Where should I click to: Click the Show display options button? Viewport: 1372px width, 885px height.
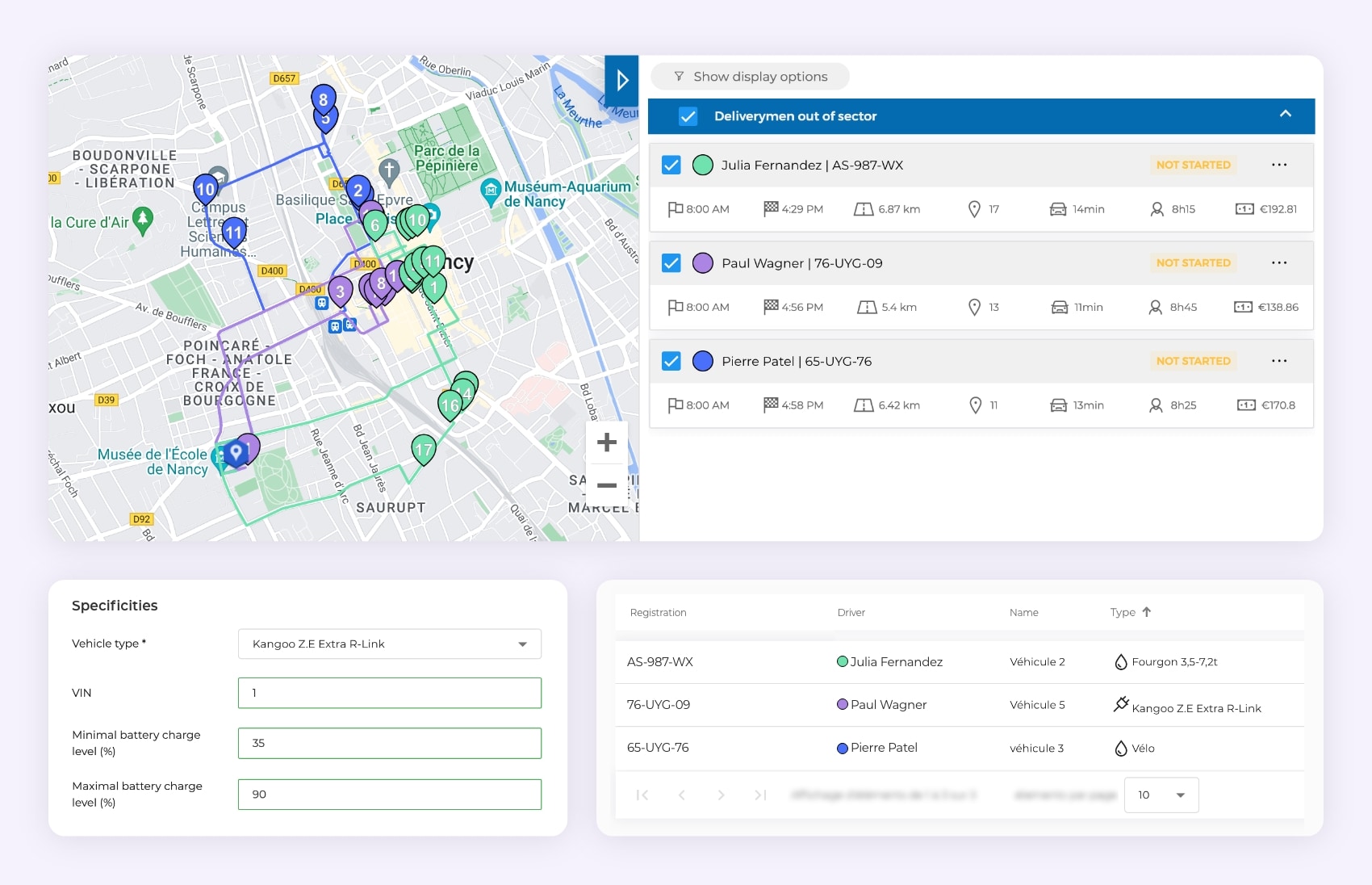[x=750, y=77]
